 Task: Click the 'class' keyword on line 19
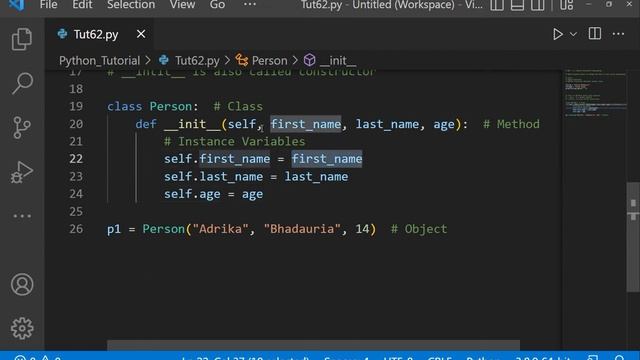[124, 107]
